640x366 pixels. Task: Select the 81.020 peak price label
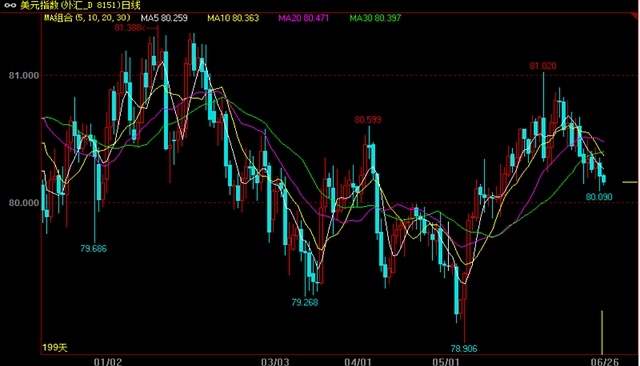point(543,66)
